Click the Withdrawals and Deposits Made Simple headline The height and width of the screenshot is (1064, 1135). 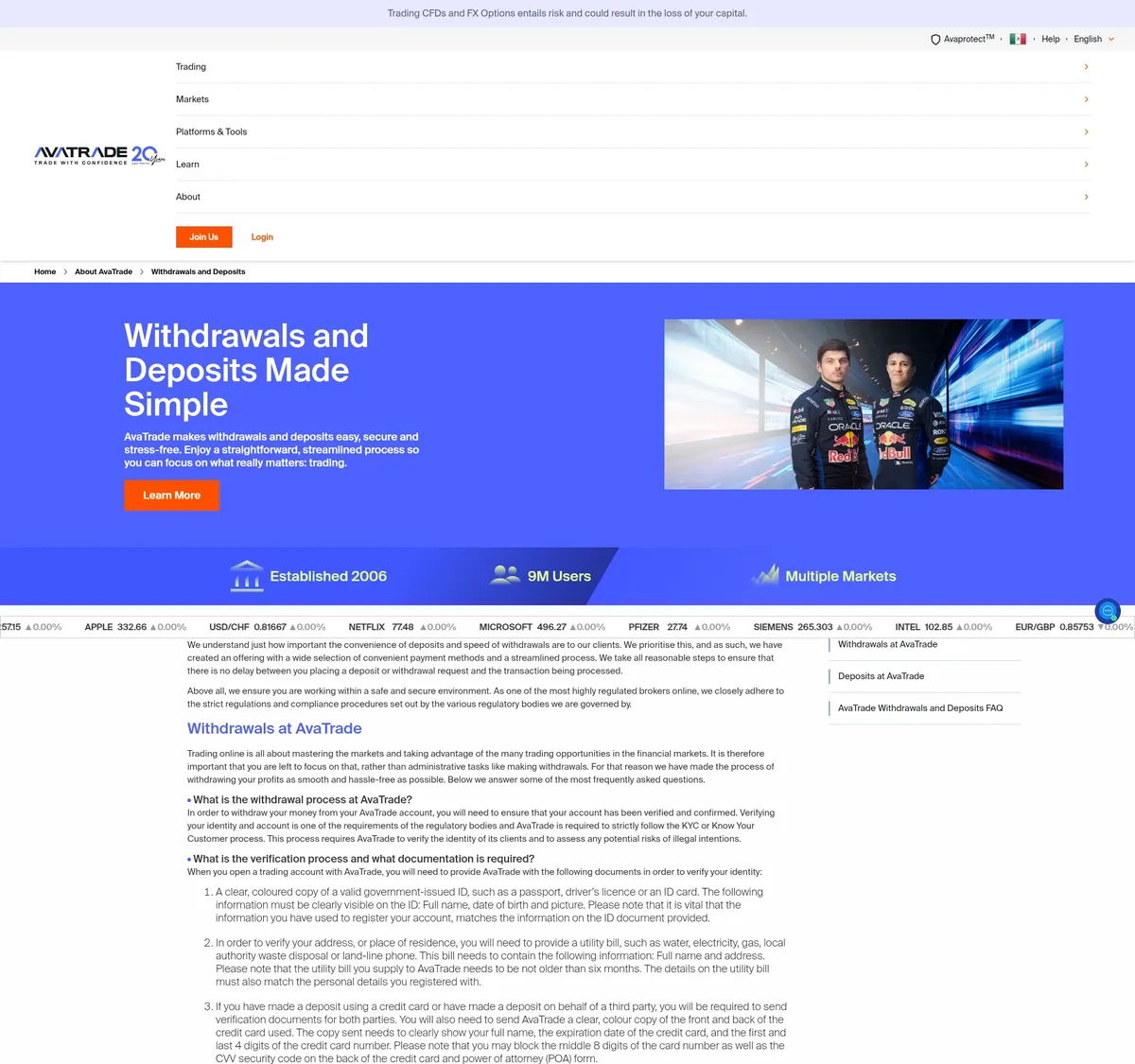pyautogui.click(x=246, y=370)
